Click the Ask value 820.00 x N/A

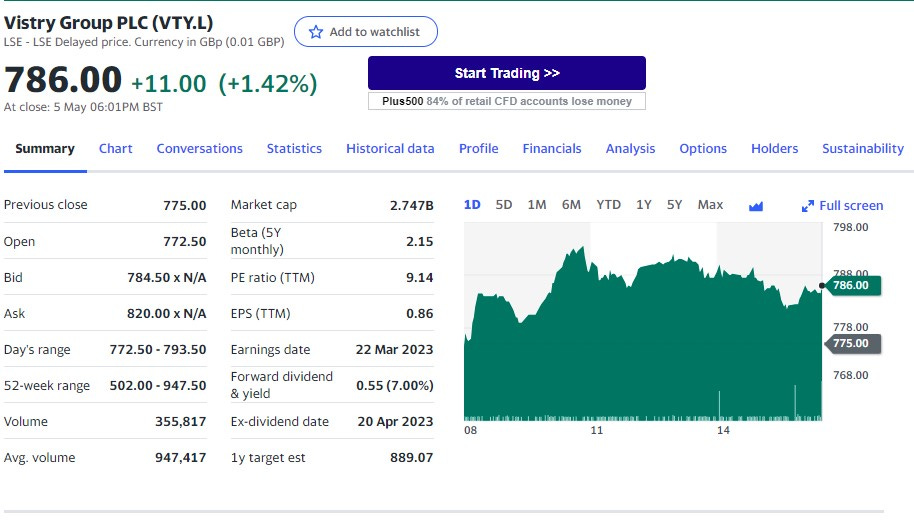[167, 314]
